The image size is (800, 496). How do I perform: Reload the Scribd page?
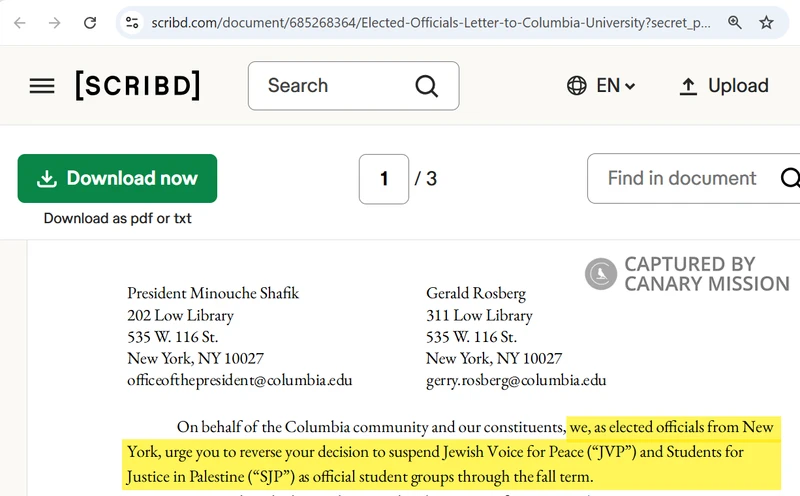point(89,22)
